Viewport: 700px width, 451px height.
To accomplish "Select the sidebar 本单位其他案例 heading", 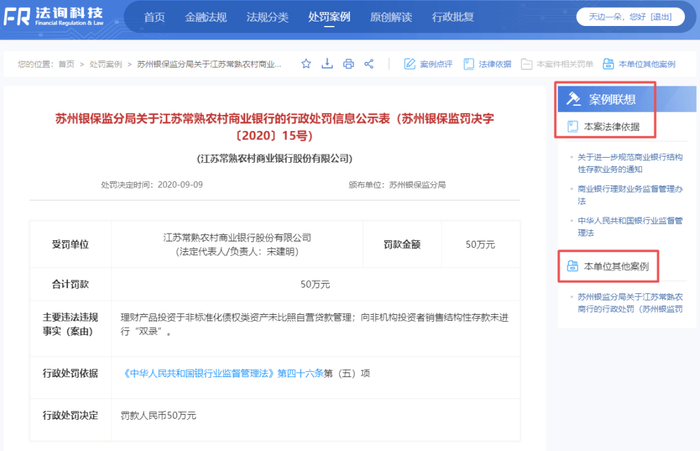I will [x=616, y=267].
